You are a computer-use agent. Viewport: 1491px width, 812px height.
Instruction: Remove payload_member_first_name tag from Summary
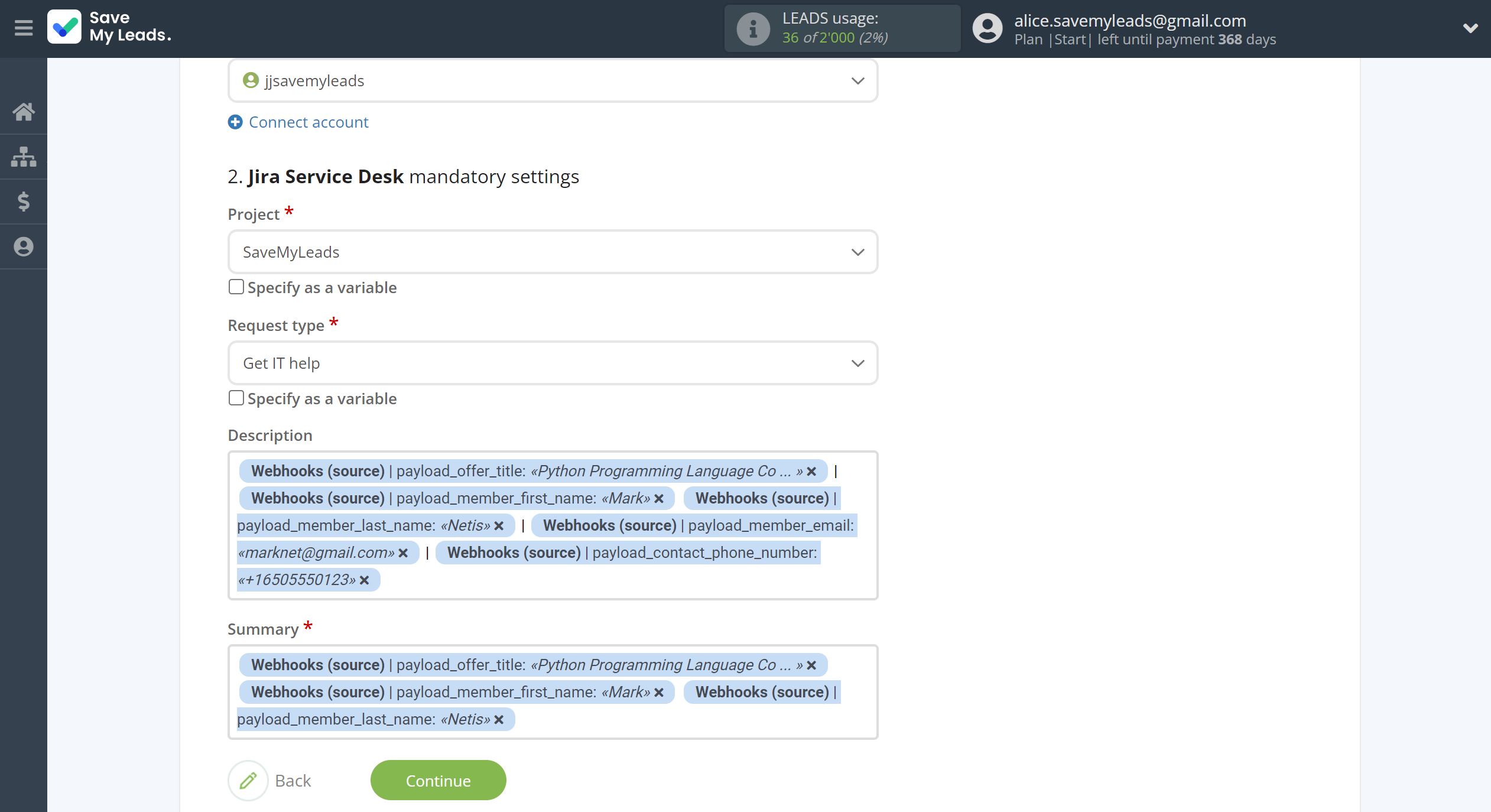[x=659, y=693]
